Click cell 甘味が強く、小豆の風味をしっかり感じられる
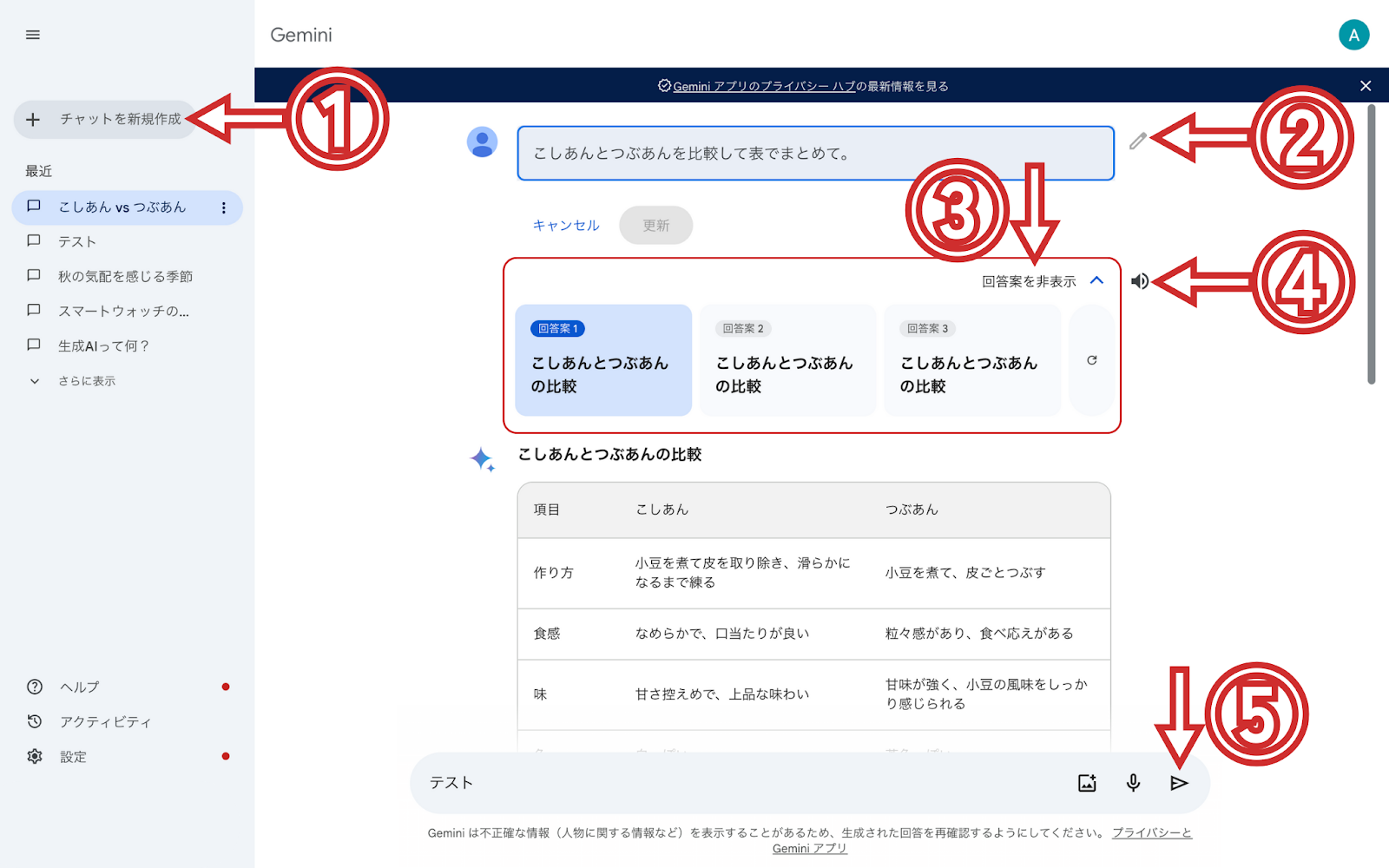1389x868 pixels. 986,694
